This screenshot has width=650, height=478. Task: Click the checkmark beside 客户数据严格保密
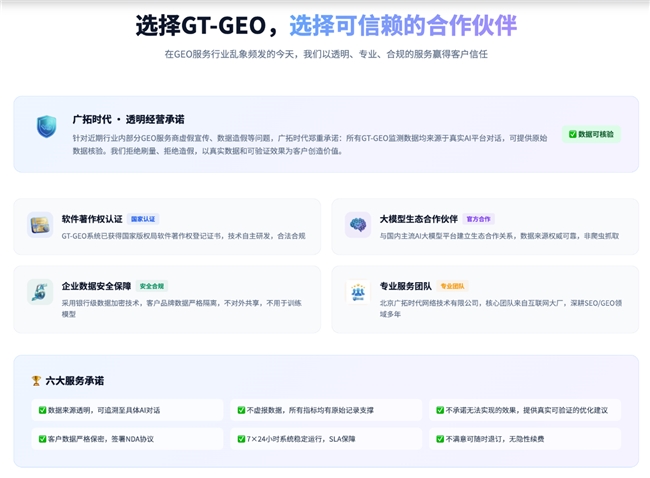[x=41, y=439]
